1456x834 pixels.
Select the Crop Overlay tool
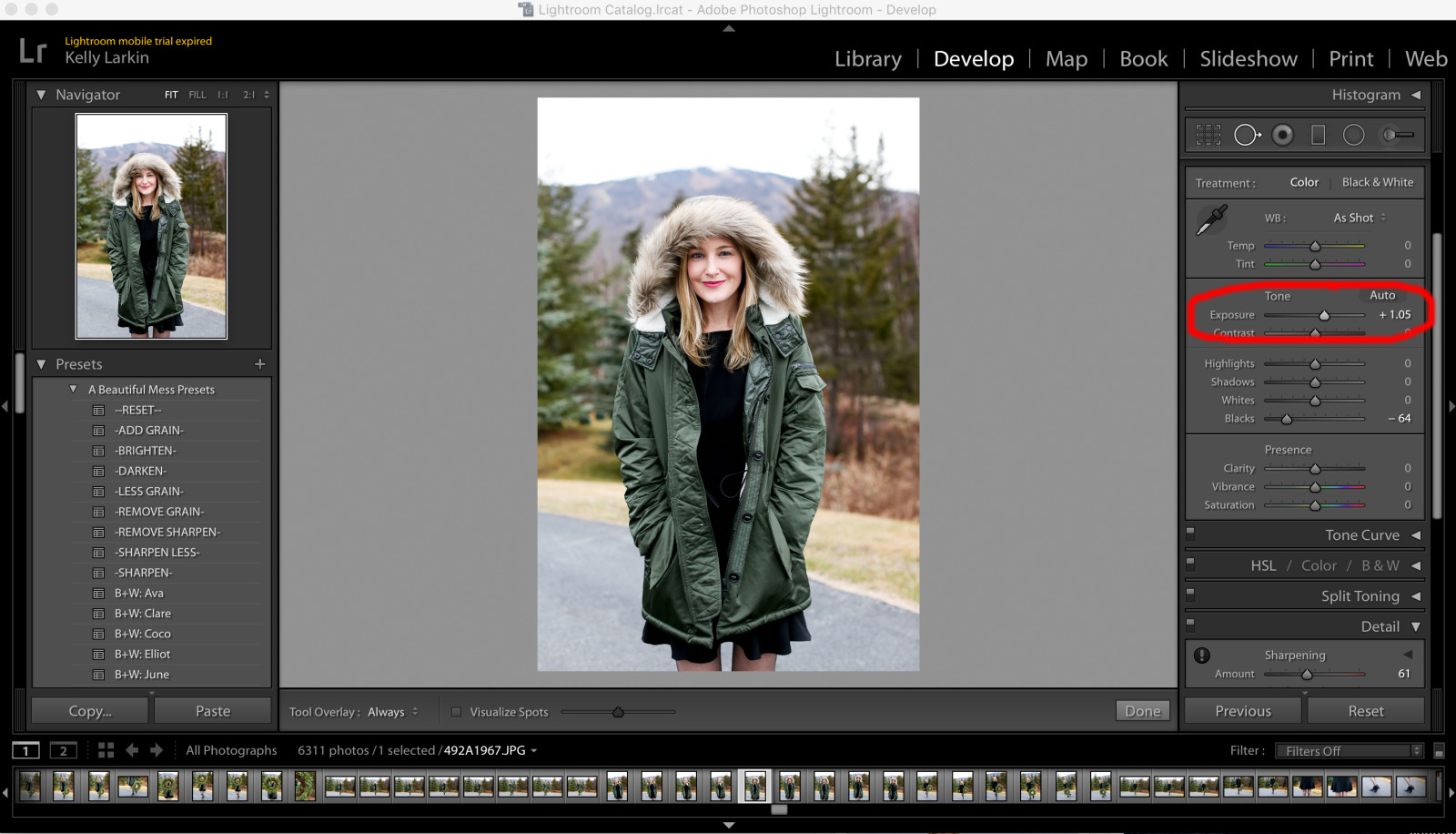click(1209, 135)
